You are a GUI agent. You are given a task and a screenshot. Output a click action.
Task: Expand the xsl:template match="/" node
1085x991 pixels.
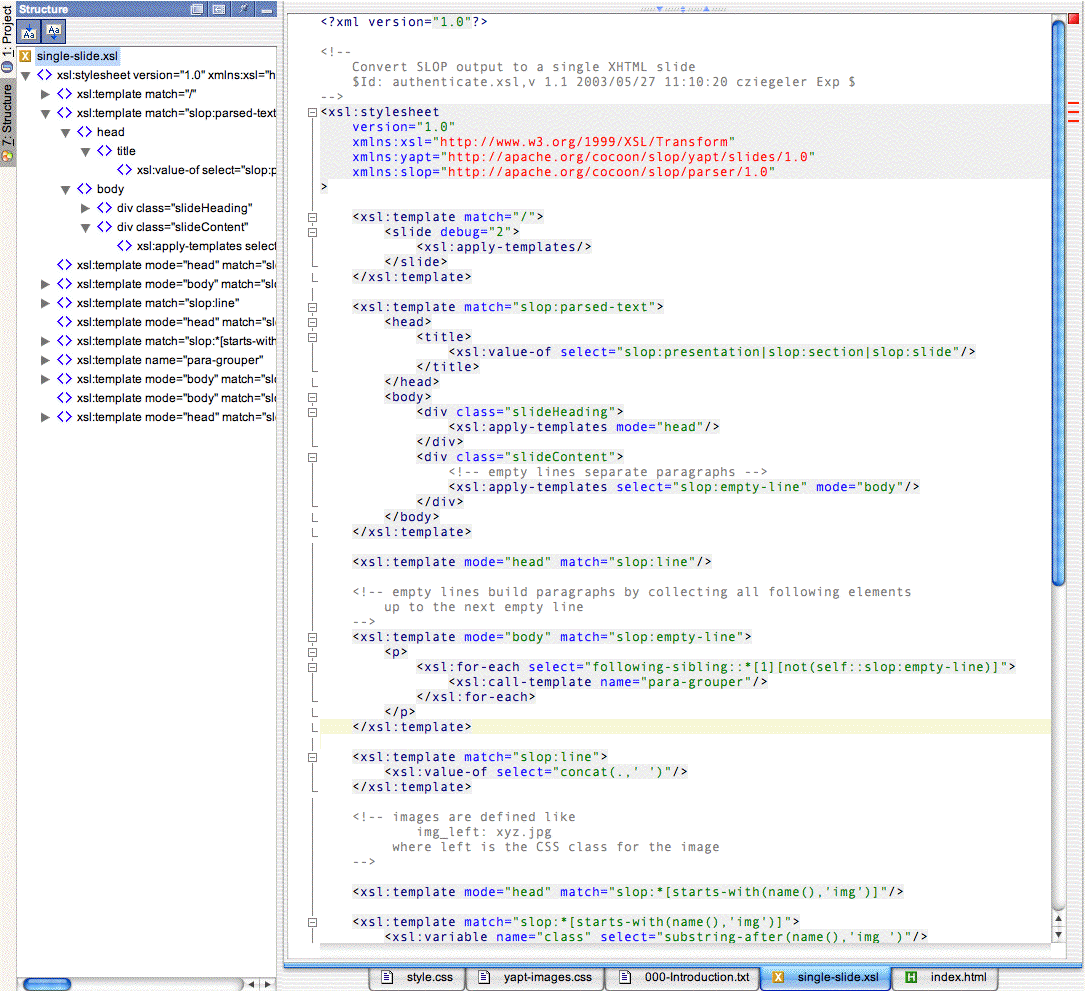(x=45, y=94)
